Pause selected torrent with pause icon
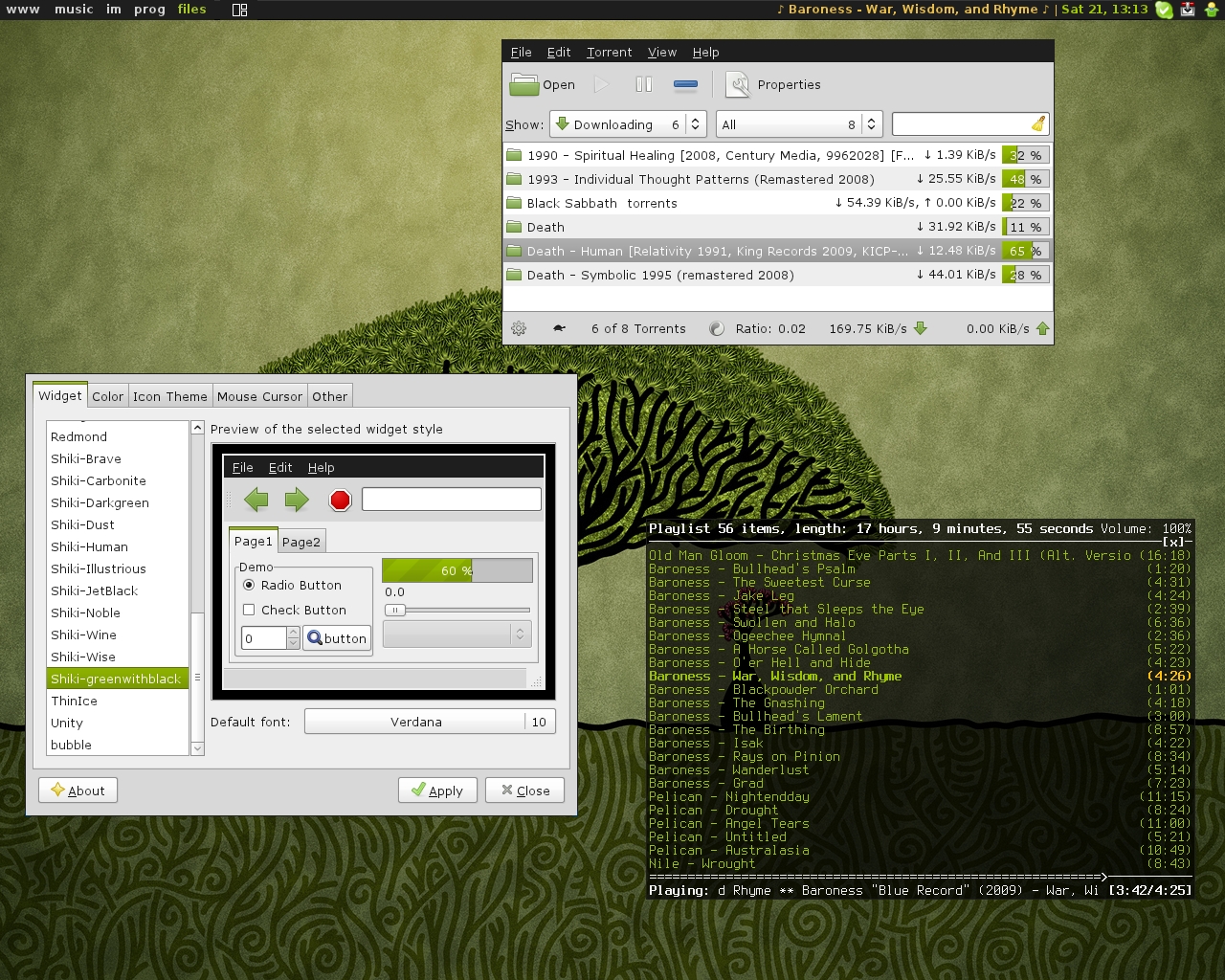Screen dimensions: 1225x980 click(644, 84)
